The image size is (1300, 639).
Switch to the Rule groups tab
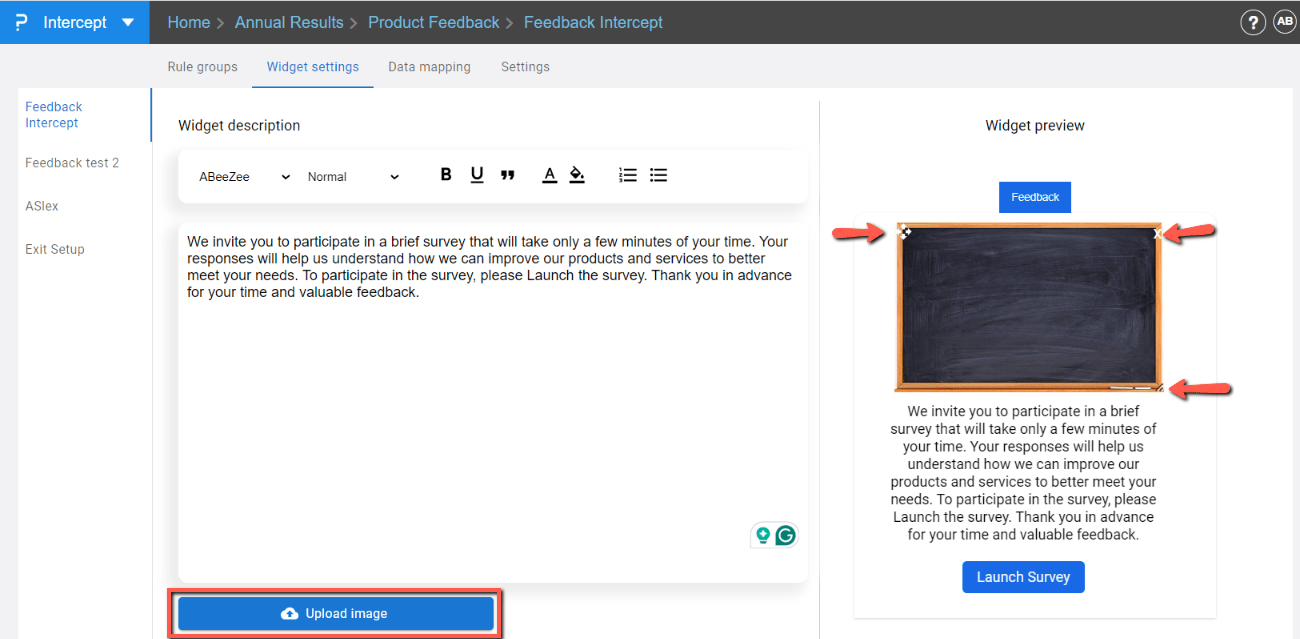pyautogui.click(x=202, y=66)
